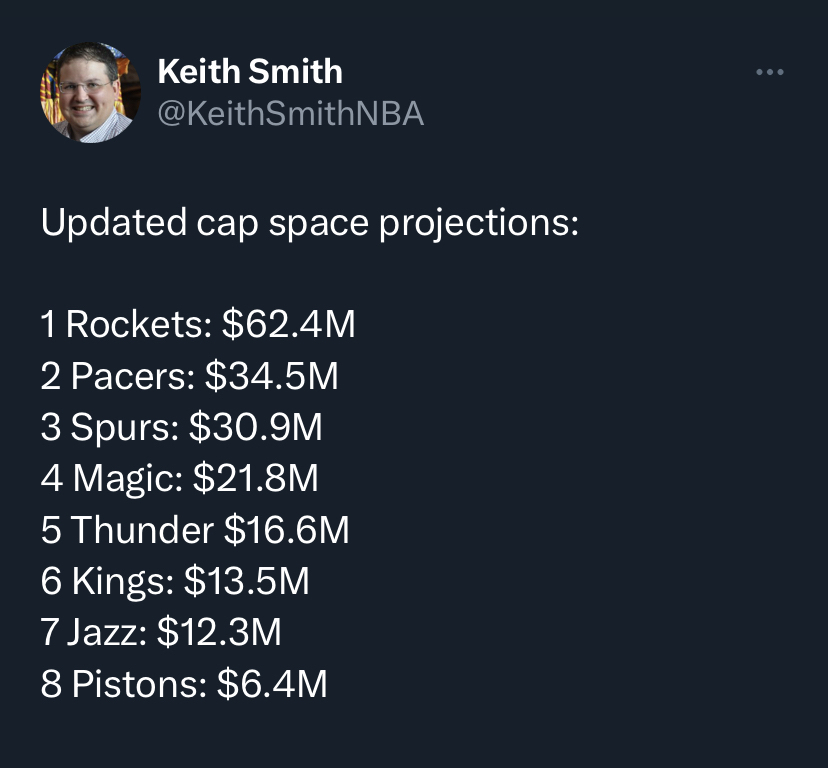This screenshot has height=768, width=828.
Task: Click Keith Smith's profile avatar photo
Action: [x=90, y=92]
